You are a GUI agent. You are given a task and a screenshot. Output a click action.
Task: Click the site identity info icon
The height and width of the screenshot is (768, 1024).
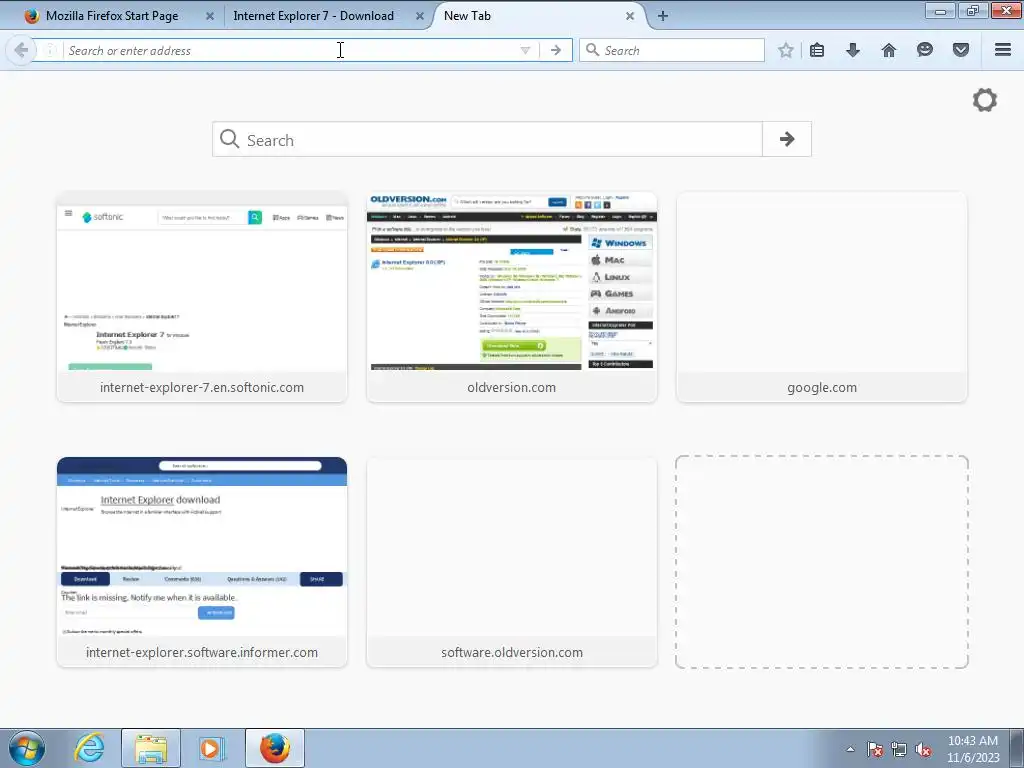coord(50,50)
